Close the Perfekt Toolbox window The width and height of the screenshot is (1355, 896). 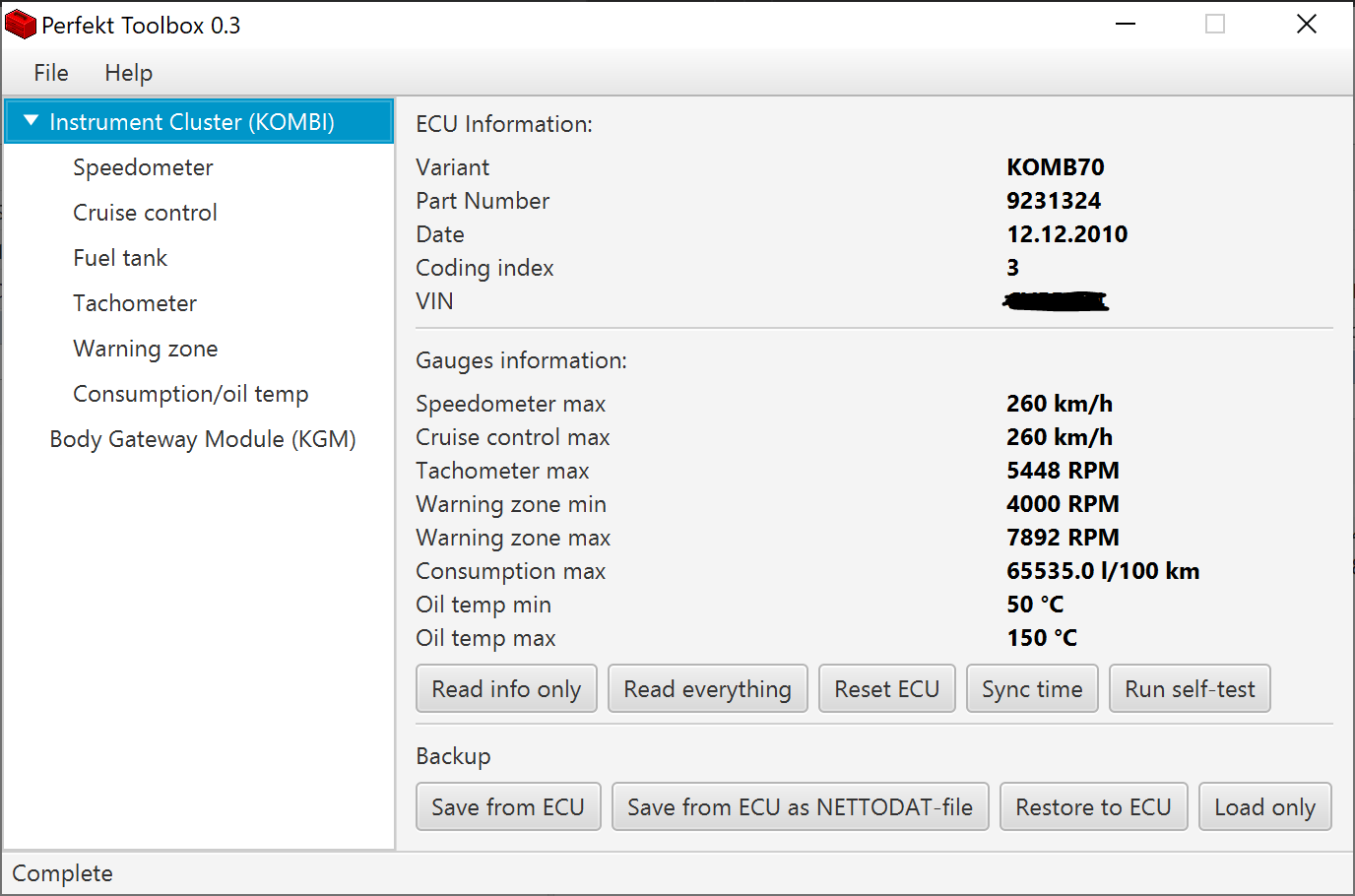[1307, 24]
